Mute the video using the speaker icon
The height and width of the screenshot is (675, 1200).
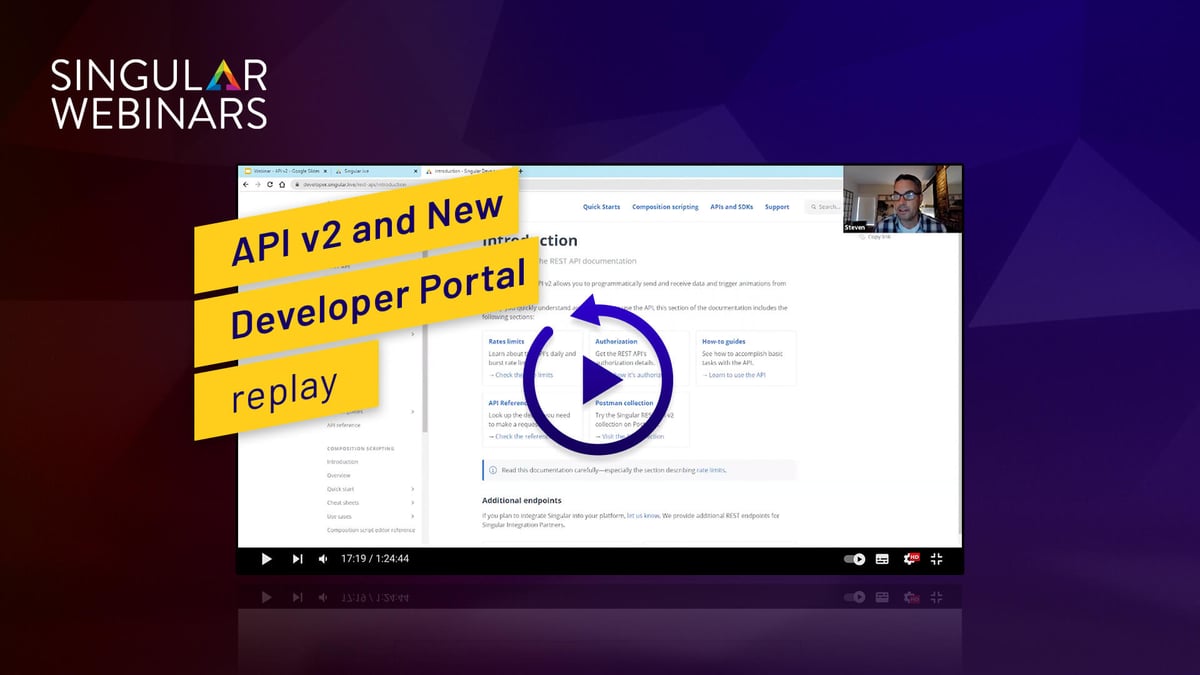(323, 559)
